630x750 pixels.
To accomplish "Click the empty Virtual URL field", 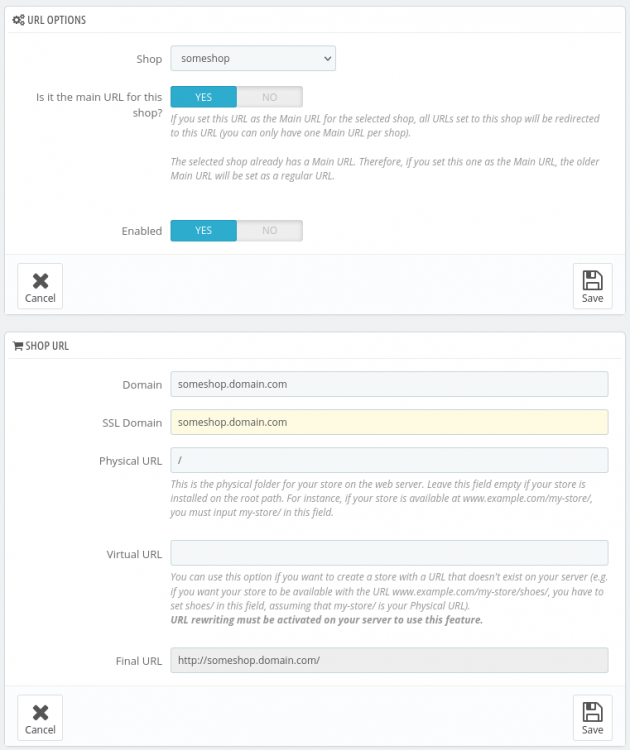I will [389, 553].
